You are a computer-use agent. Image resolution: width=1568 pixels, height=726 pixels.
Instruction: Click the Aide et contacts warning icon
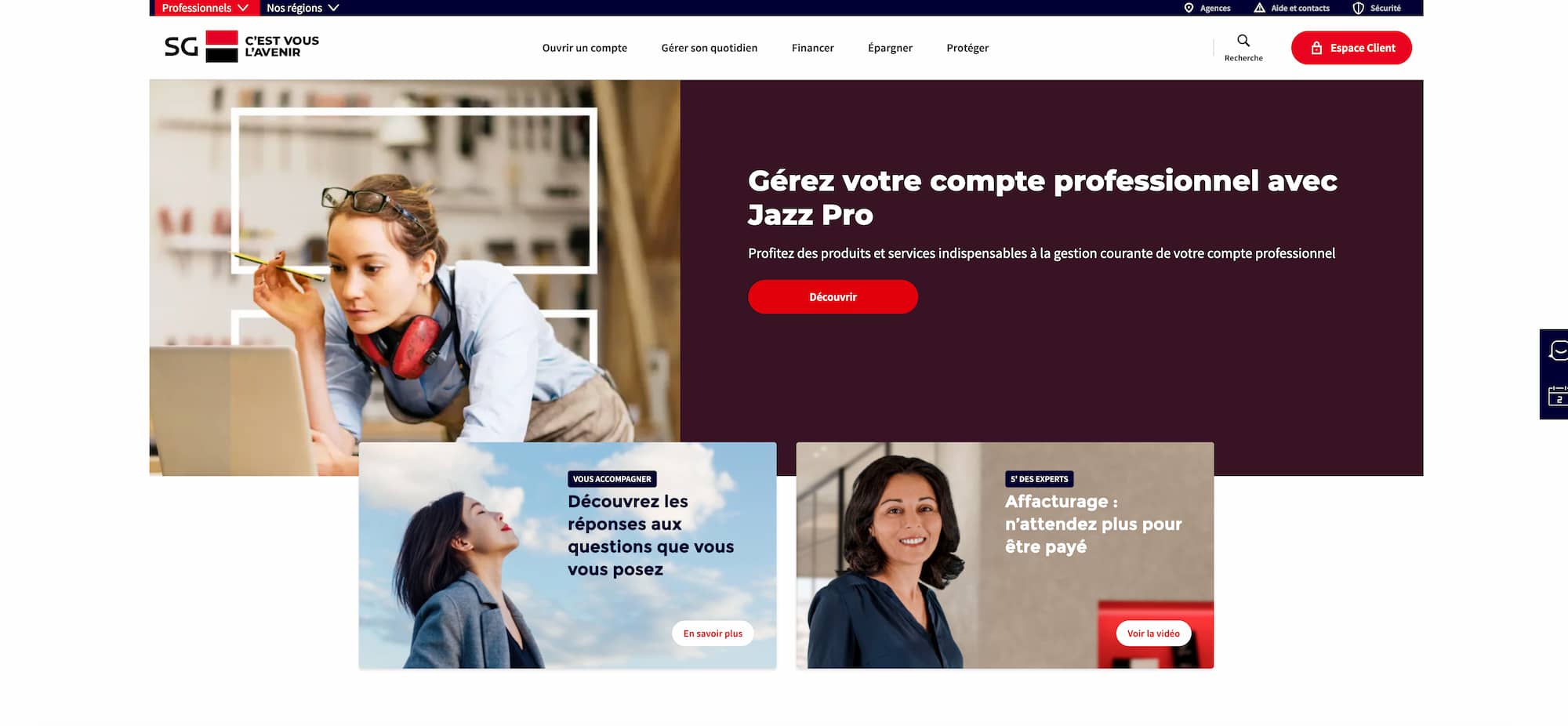pos(1259,8)
